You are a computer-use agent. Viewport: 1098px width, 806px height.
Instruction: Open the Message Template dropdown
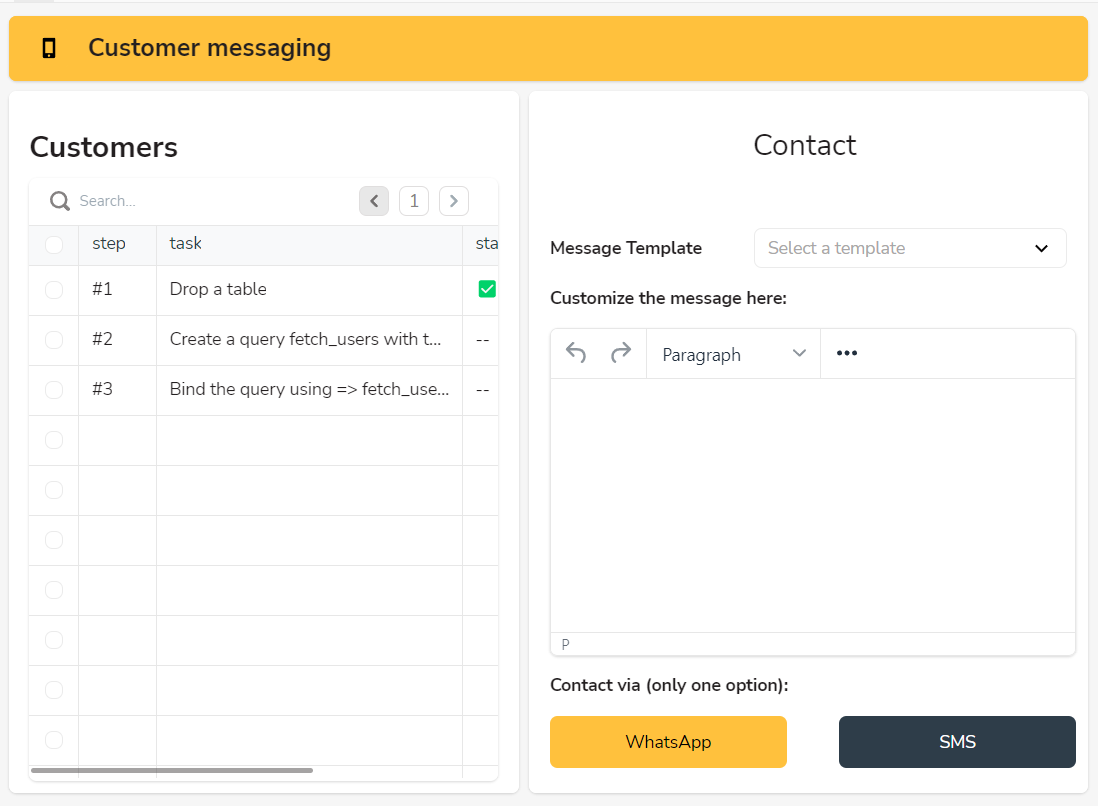point(909,248)
